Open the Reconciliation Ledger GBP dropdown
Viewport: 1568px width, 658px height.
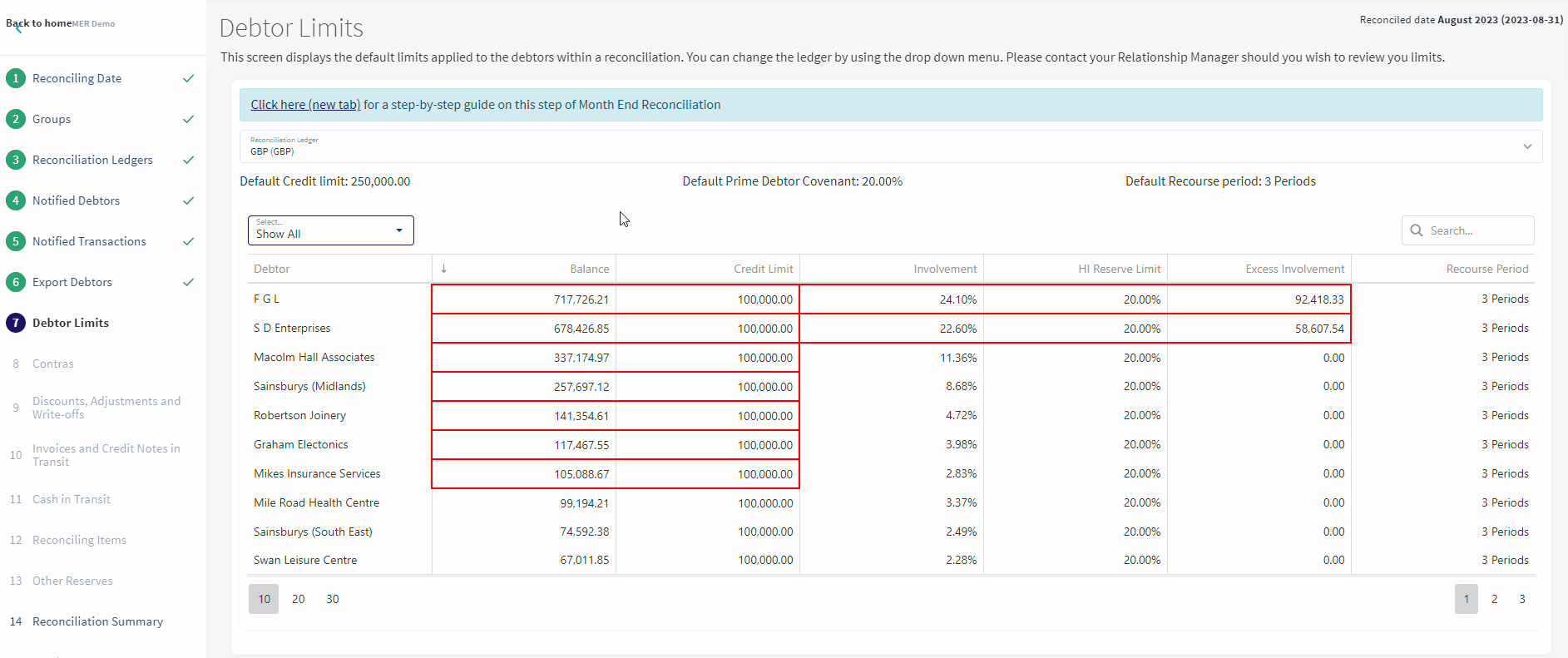[891, 146]
